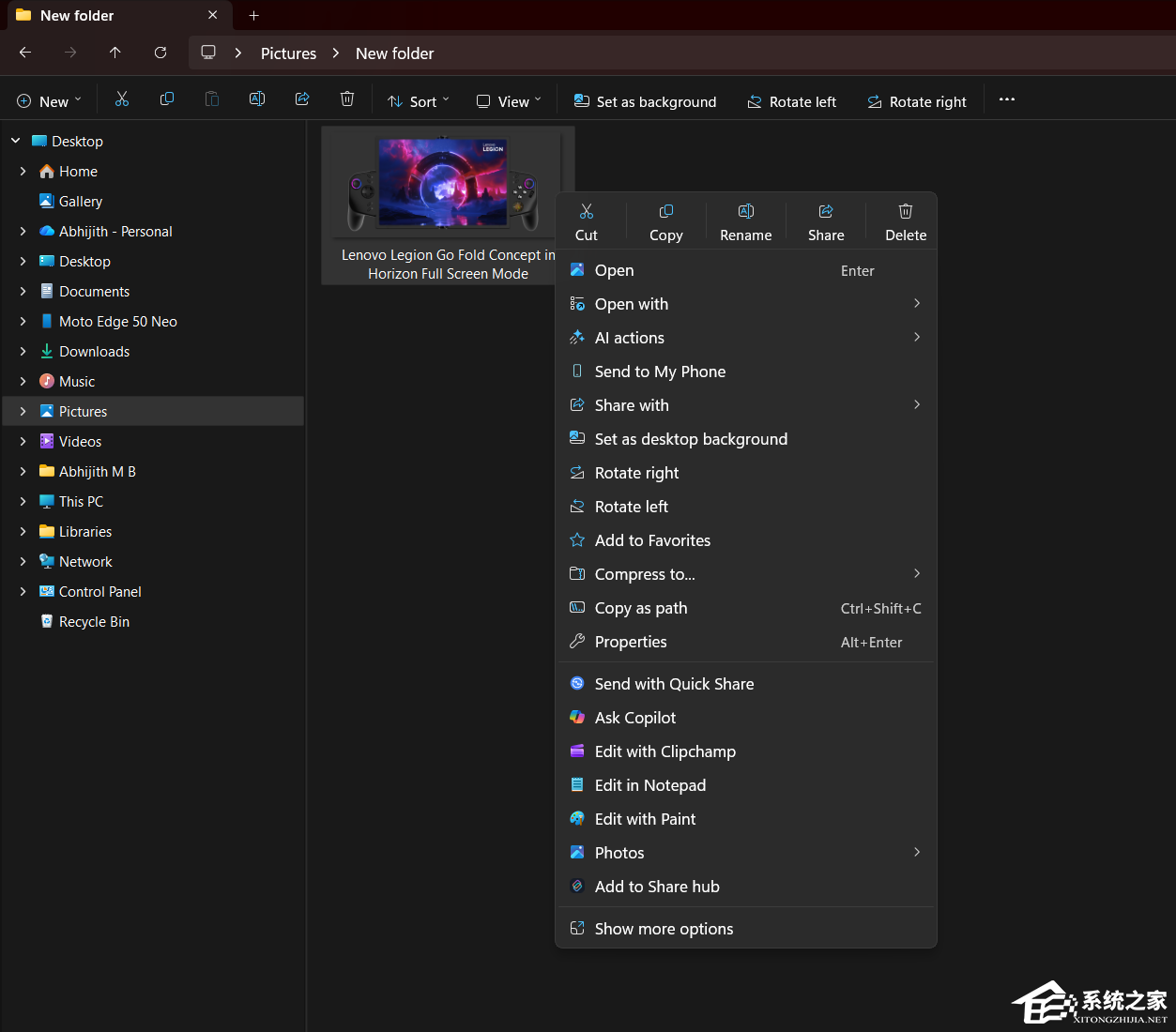The width and height of the screenshot is (1176, 1032).
Task: Click the Paste icon in toolbar
Action: pyautogui.click(x=212, y=99)
